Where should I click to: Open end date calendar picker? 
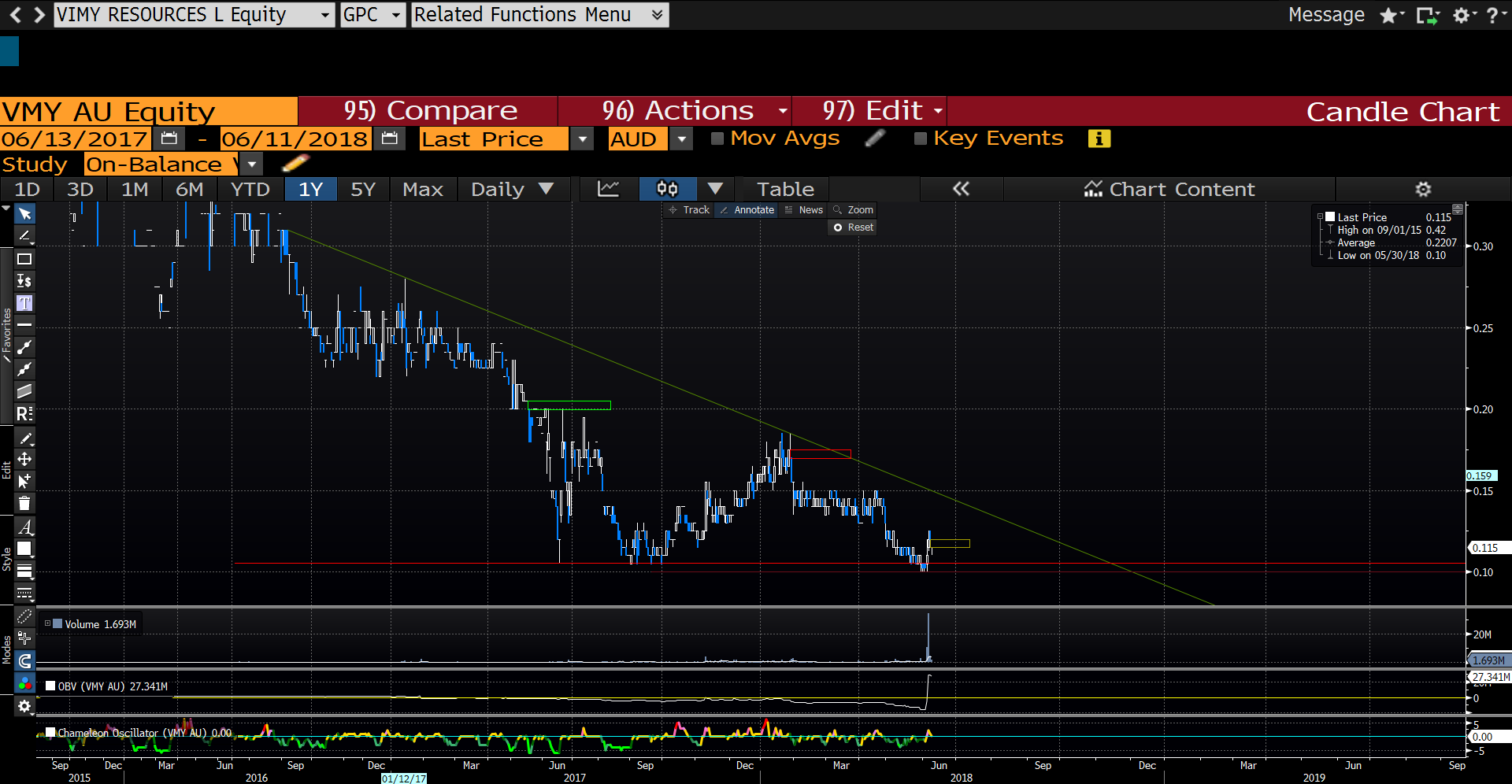[389, 139]
